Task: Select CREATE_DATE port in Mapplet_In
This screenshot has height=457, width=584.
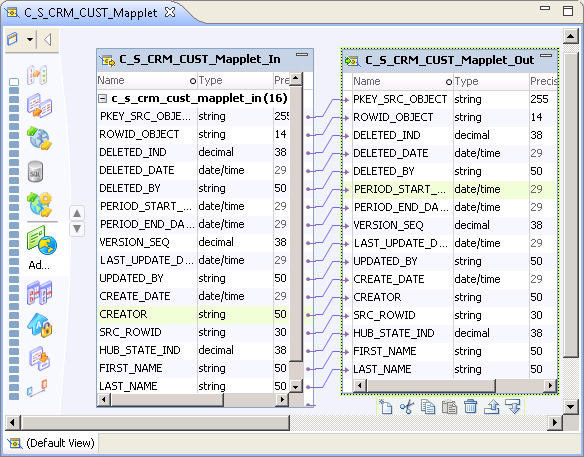Action: [x=193, y=296]
